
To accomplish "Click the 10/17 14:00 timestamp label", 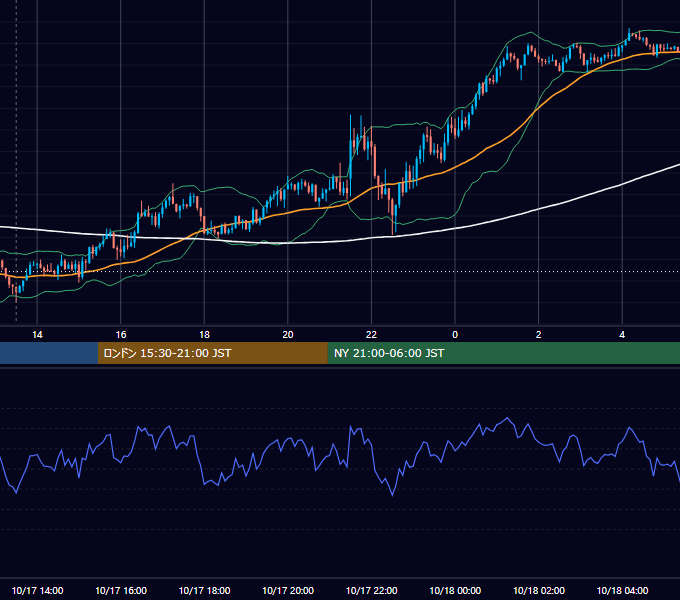I will [37, 590].
